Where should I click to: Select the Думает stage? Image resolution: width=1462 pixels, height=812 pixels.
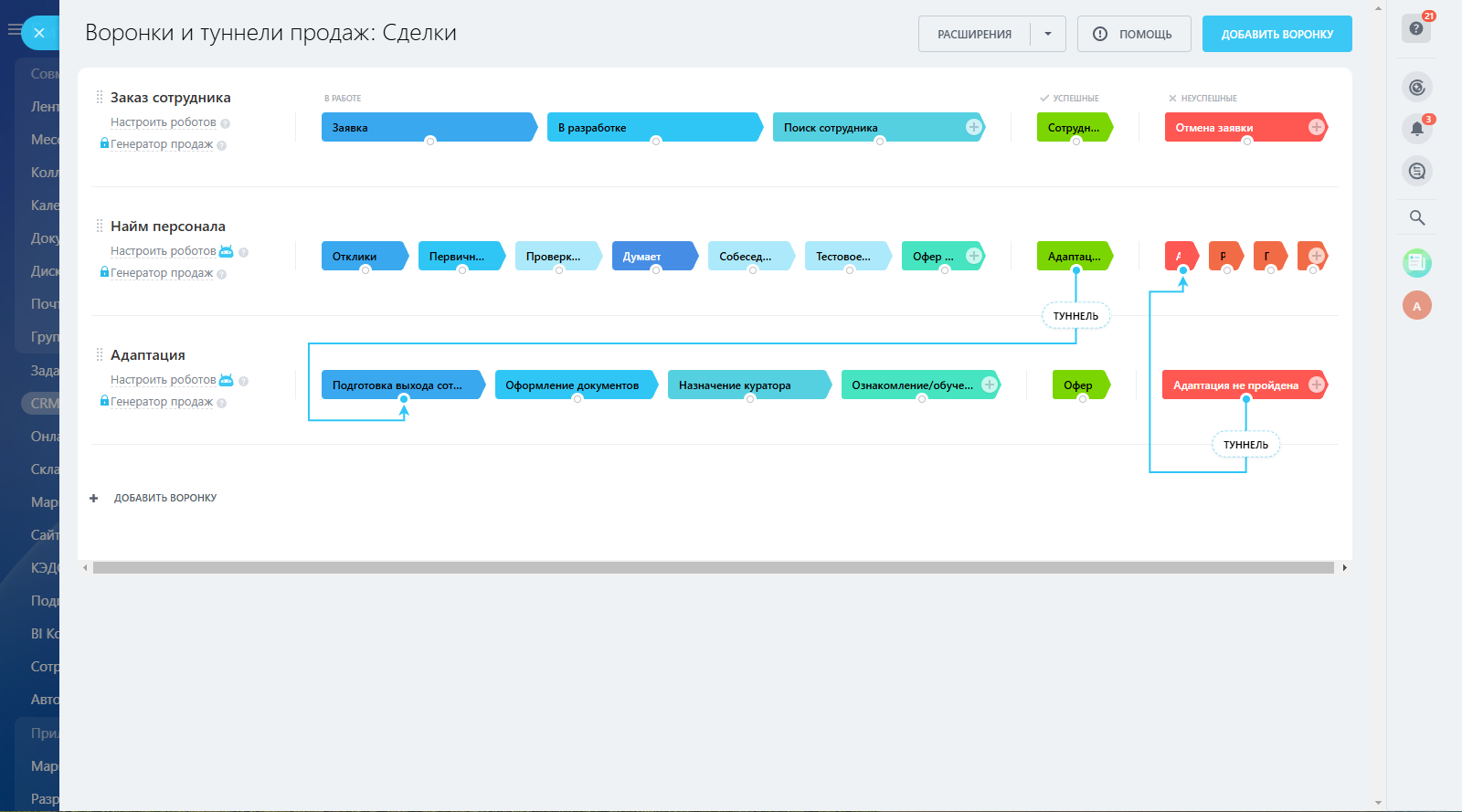654,256
